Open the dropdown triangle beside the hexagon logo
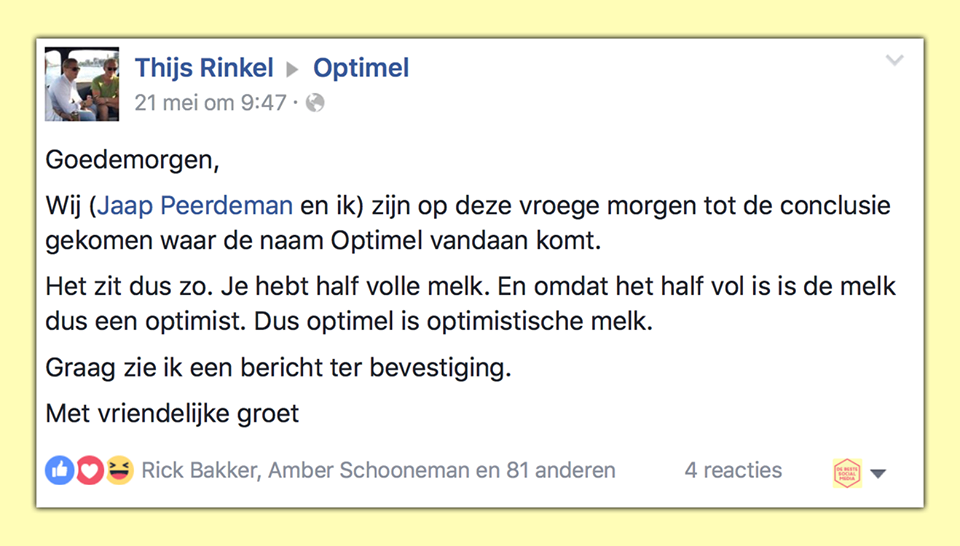960x546 pixels. [x=878, y=473]
